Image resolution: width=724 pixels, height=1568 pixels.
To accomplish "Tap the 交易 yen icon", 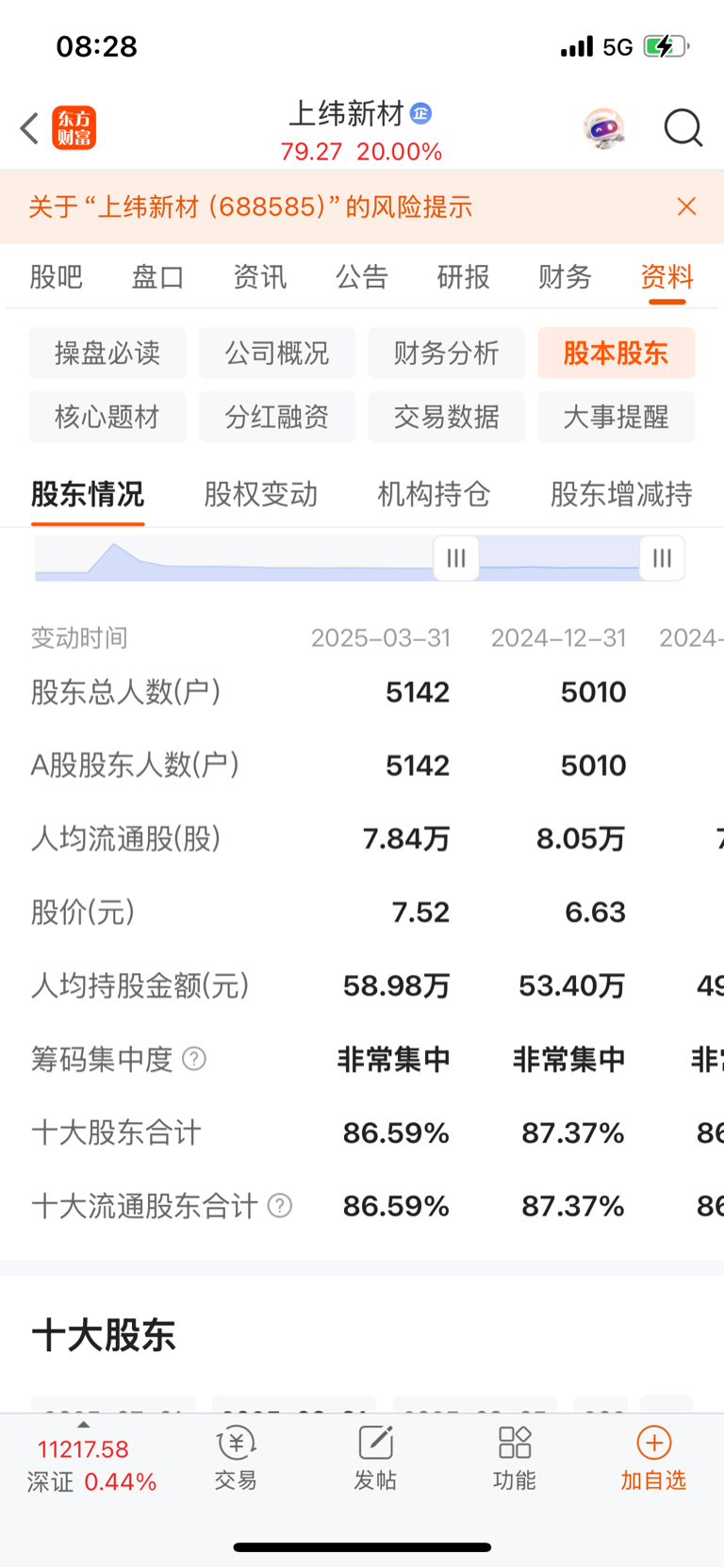I will (x=236, y=1443).
